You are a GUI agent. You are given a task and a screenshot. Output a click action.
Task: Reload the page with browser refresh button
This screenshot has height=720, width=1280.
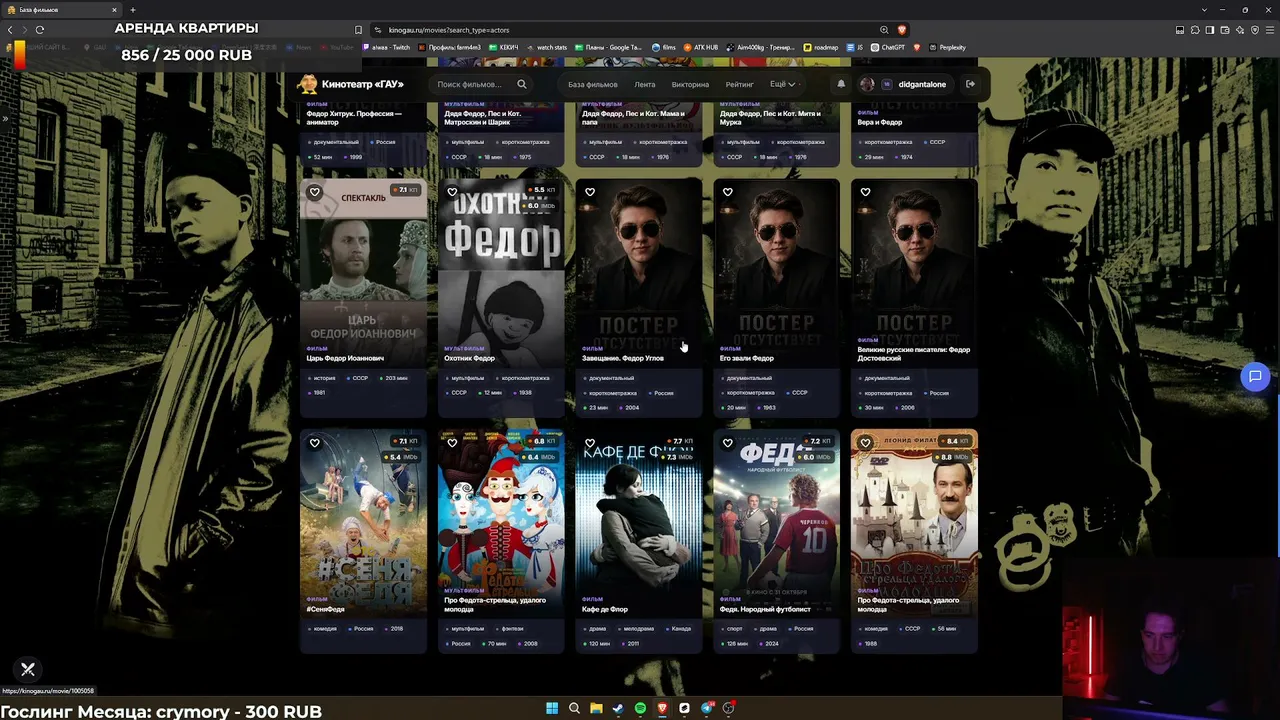[40, 30]
